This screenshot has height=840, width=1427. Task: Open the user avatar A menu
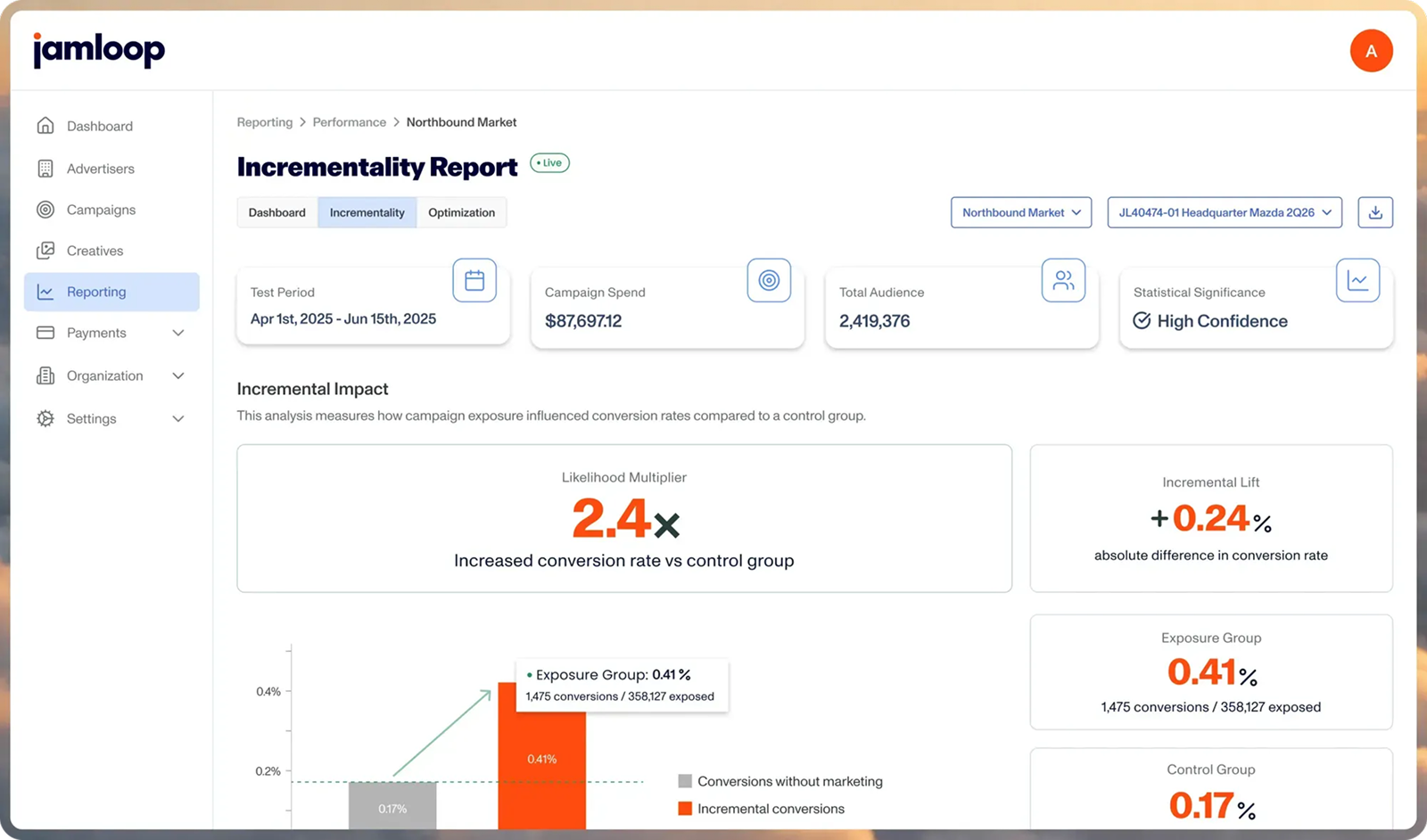1371,51
